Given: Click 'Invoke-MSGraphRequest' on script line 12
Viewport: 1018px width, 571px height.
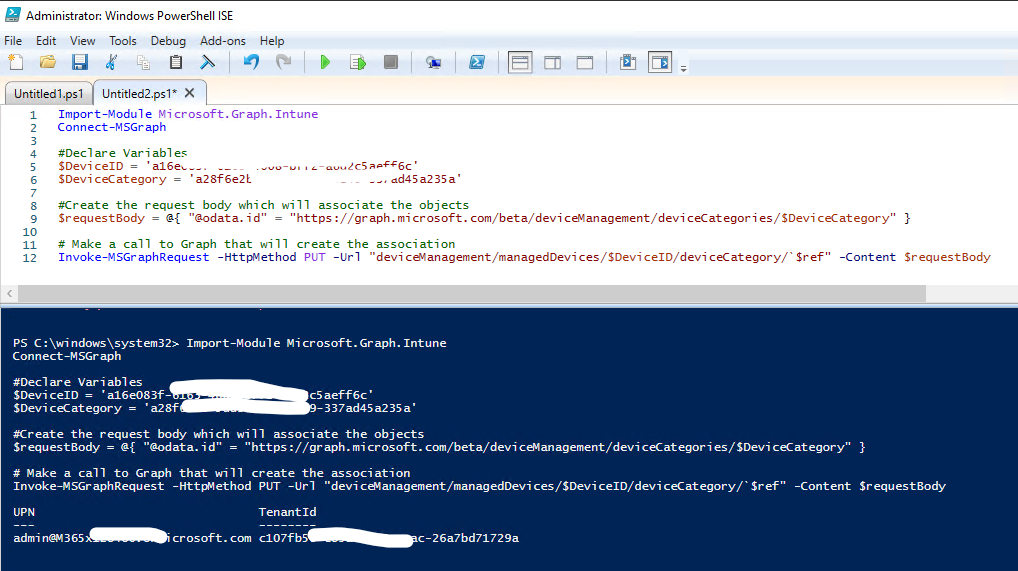Looking at the screenshot, I should (134, 257).
